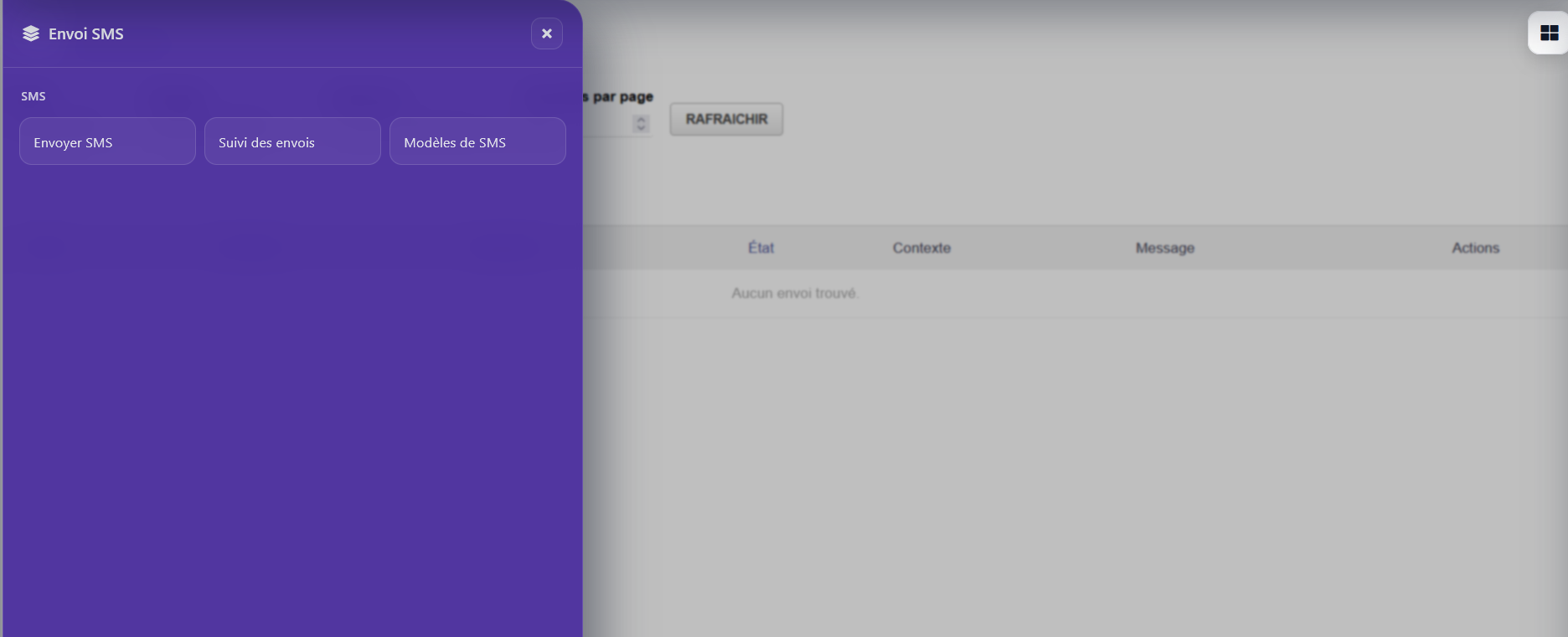Open the grid apps menu icon
Viewport: 1568px width, 637px height.
(x=1549, y=33)
